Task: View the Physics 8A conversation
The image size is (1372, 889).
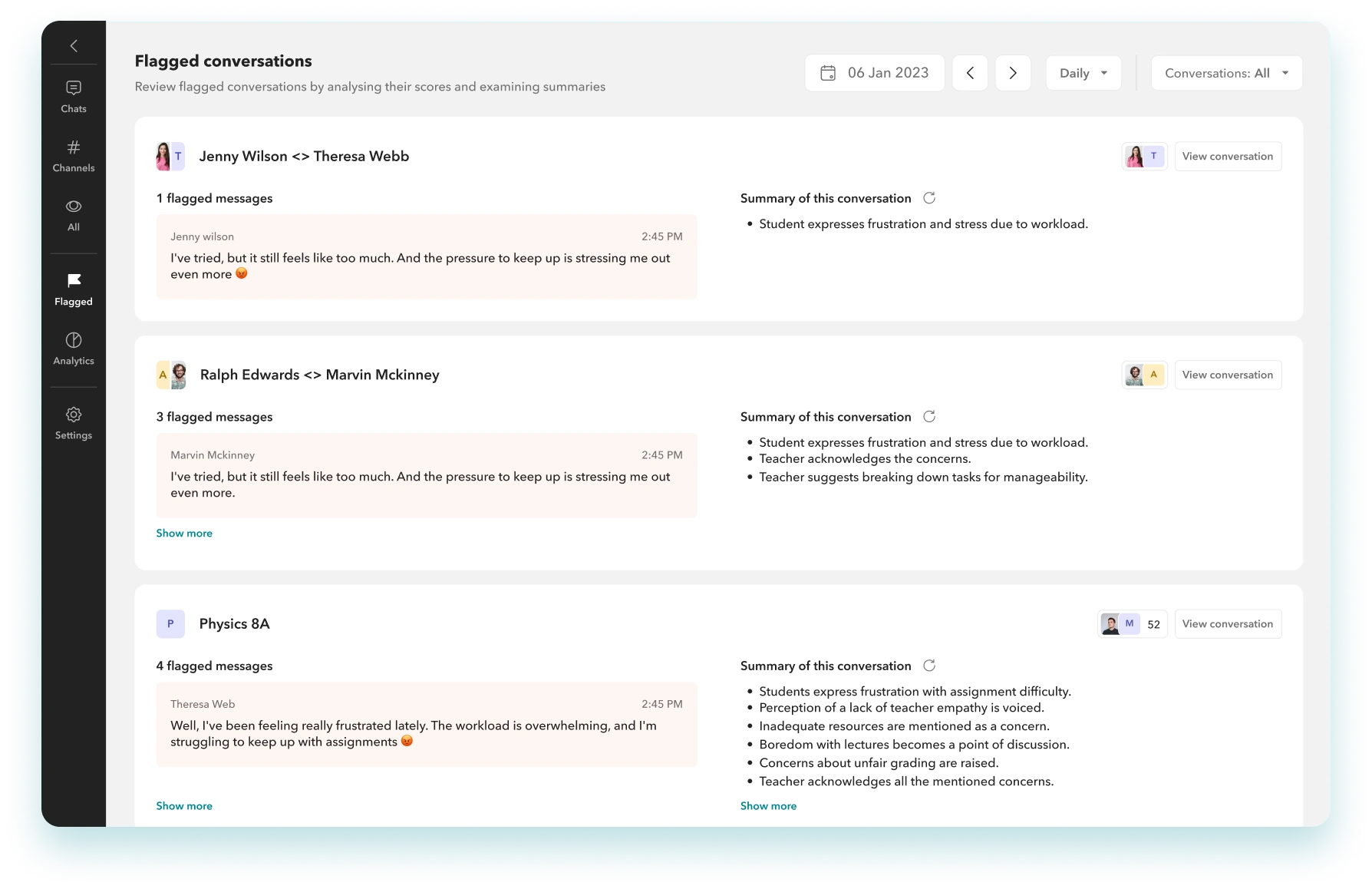Action: pos(1227,624)
